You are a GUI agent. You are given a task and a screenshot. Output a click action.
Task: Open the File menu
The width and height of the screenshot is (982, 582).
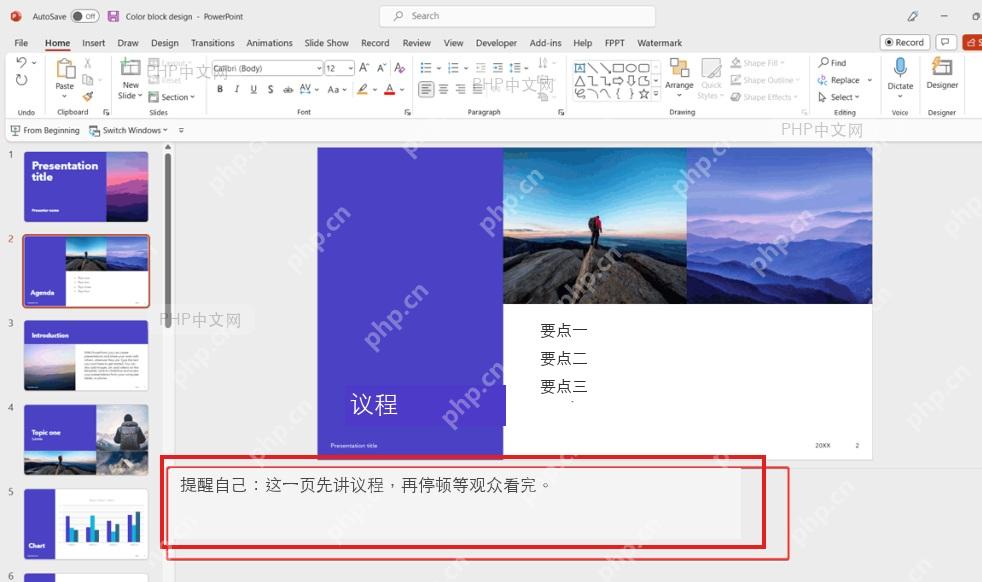pyautogui.click(x=21, y=43)
